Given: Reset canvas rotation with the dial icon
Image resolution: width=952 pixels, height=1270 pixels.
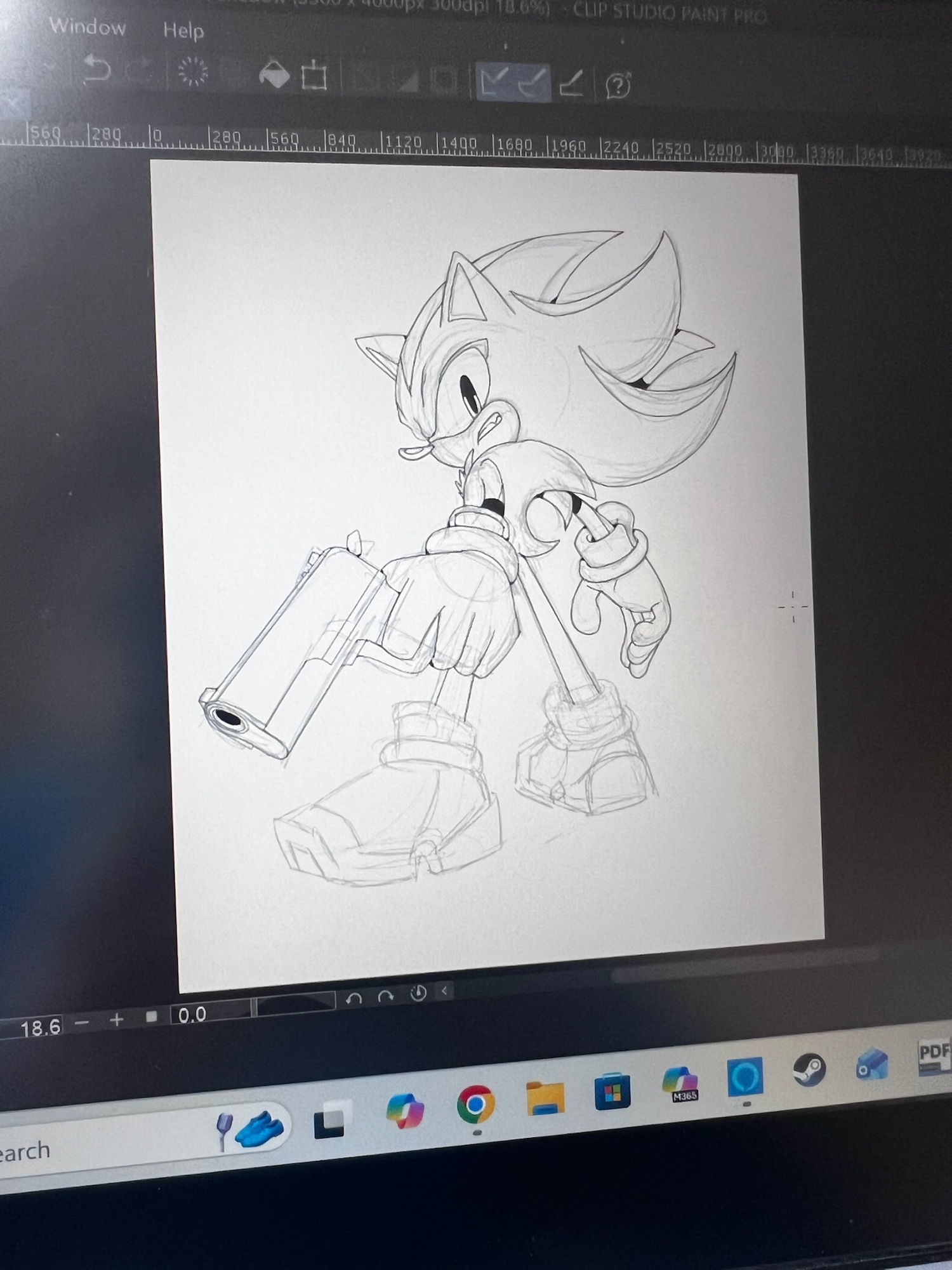Looking at the screenshot, I should (x=418, y=994).
